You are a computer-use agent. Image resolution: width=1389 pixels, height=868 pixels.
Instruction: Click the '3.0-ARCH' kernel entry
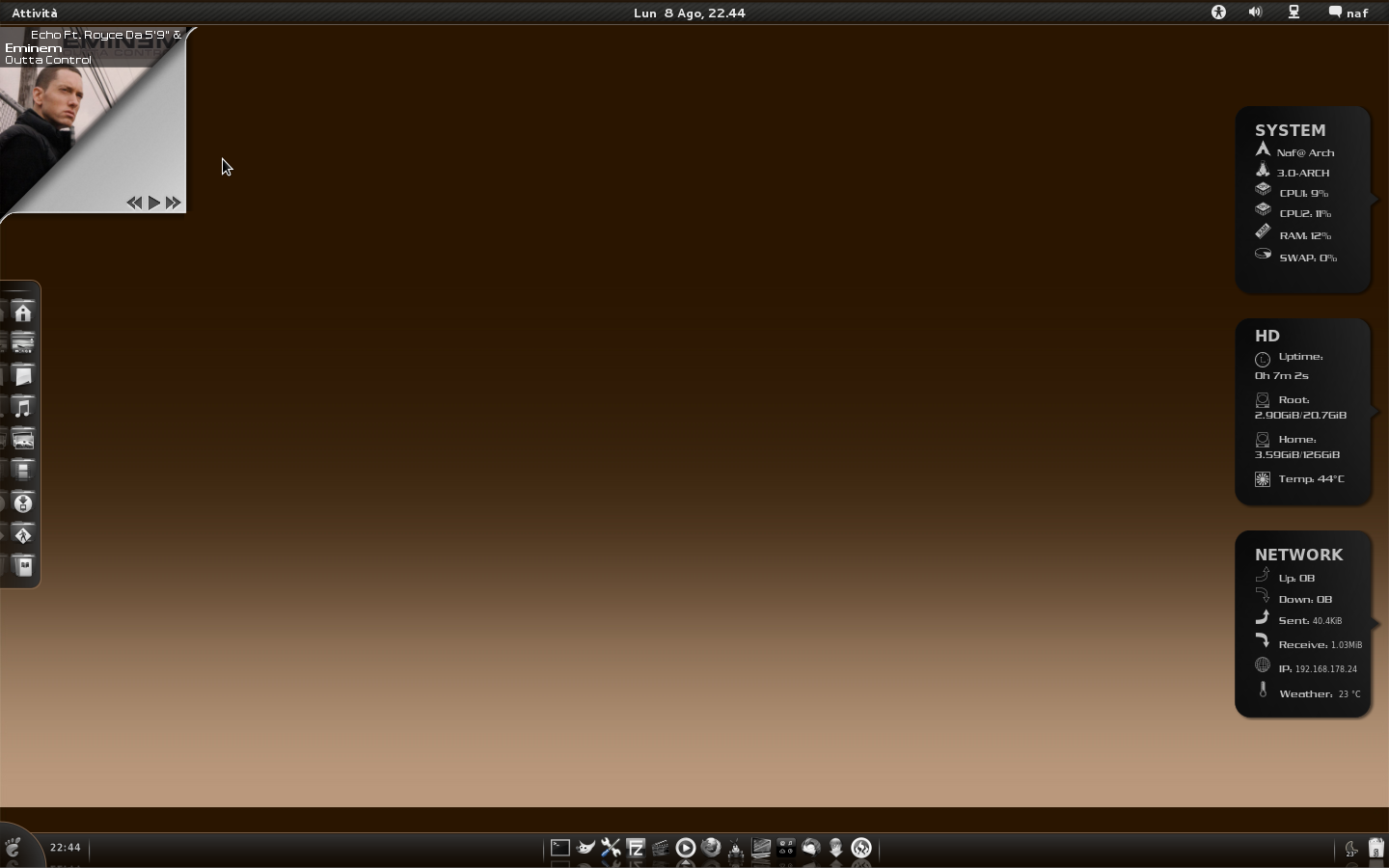(1303, 173)
